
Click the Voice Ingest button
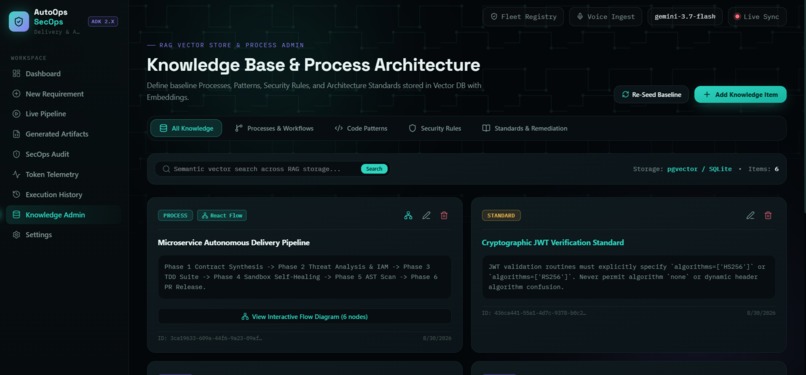tap(605, 16)
